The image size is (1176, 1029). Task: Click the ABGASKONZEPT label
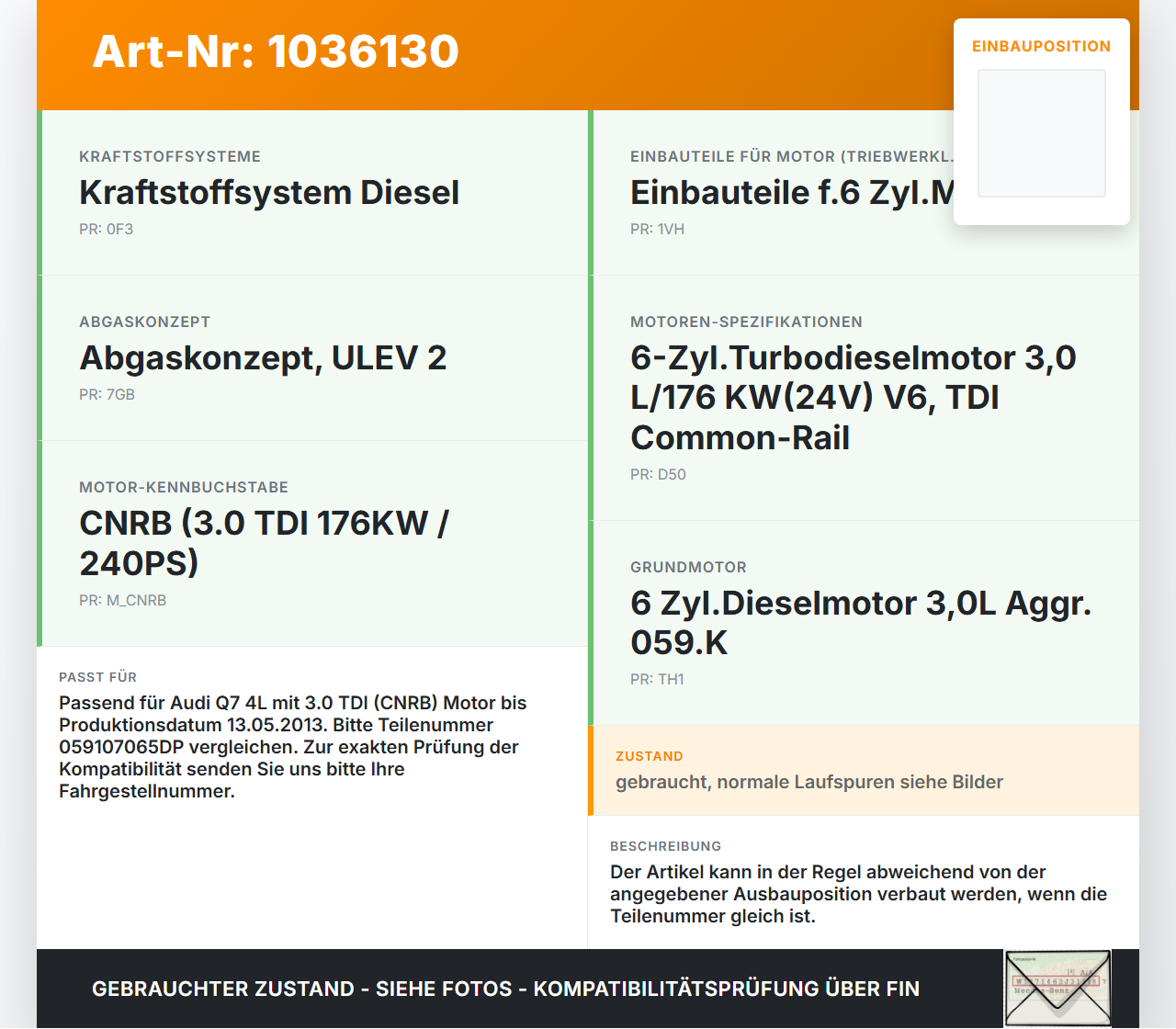pyautogui.click(x=145, y=322)
